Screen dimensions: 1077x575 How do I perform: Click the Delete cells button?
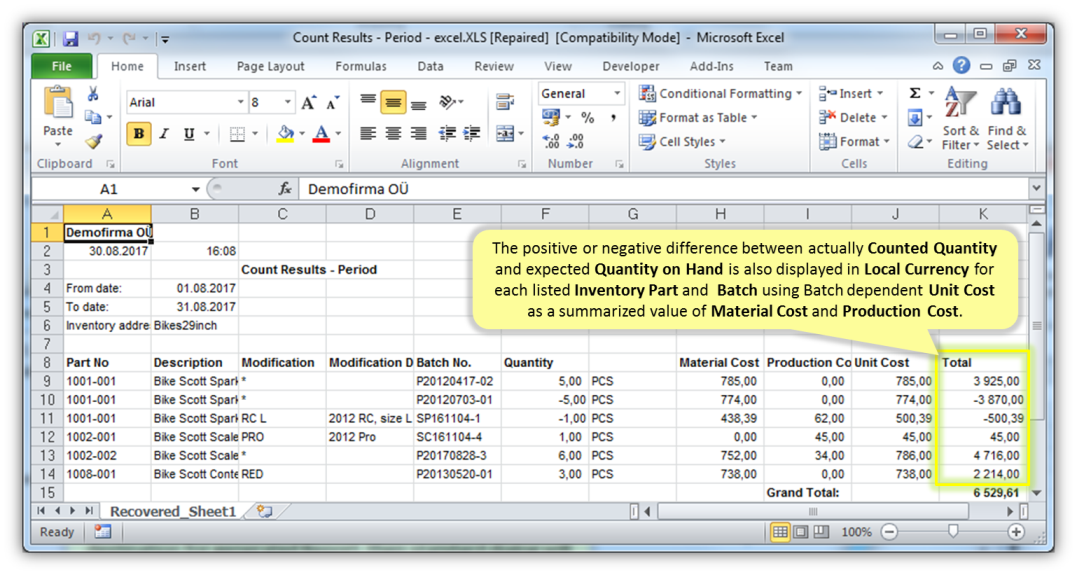852,117
